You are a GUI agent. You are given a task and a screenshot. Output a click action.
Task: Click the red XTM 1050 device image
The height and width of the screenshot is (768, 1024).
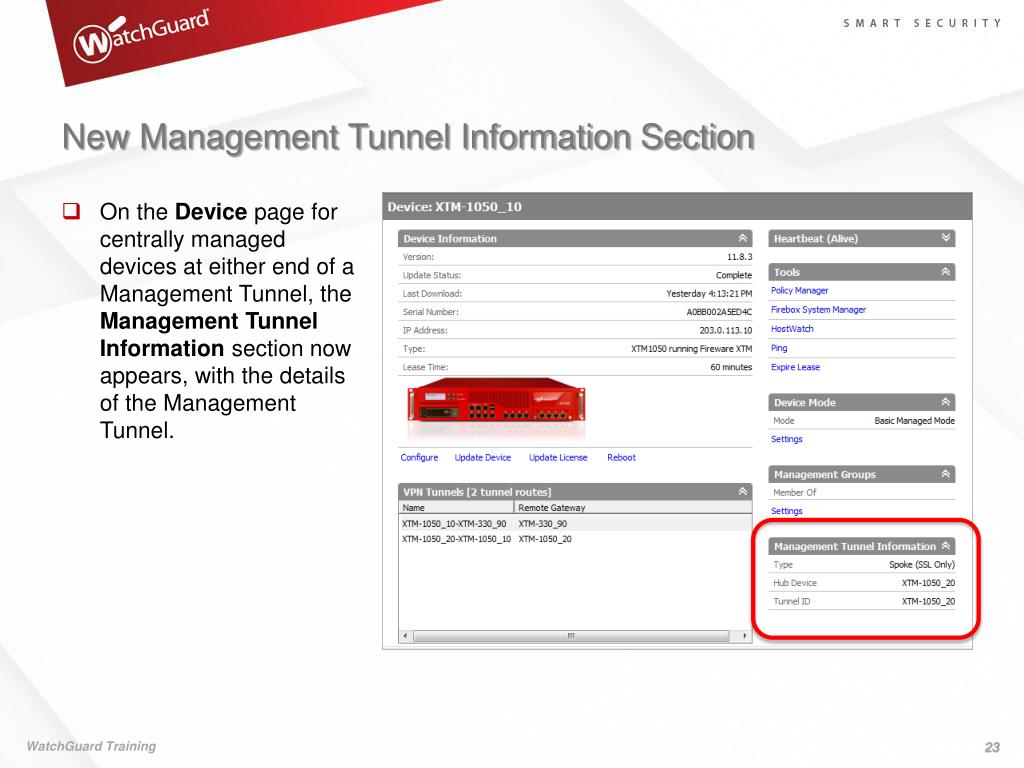(x=496, y=401)
